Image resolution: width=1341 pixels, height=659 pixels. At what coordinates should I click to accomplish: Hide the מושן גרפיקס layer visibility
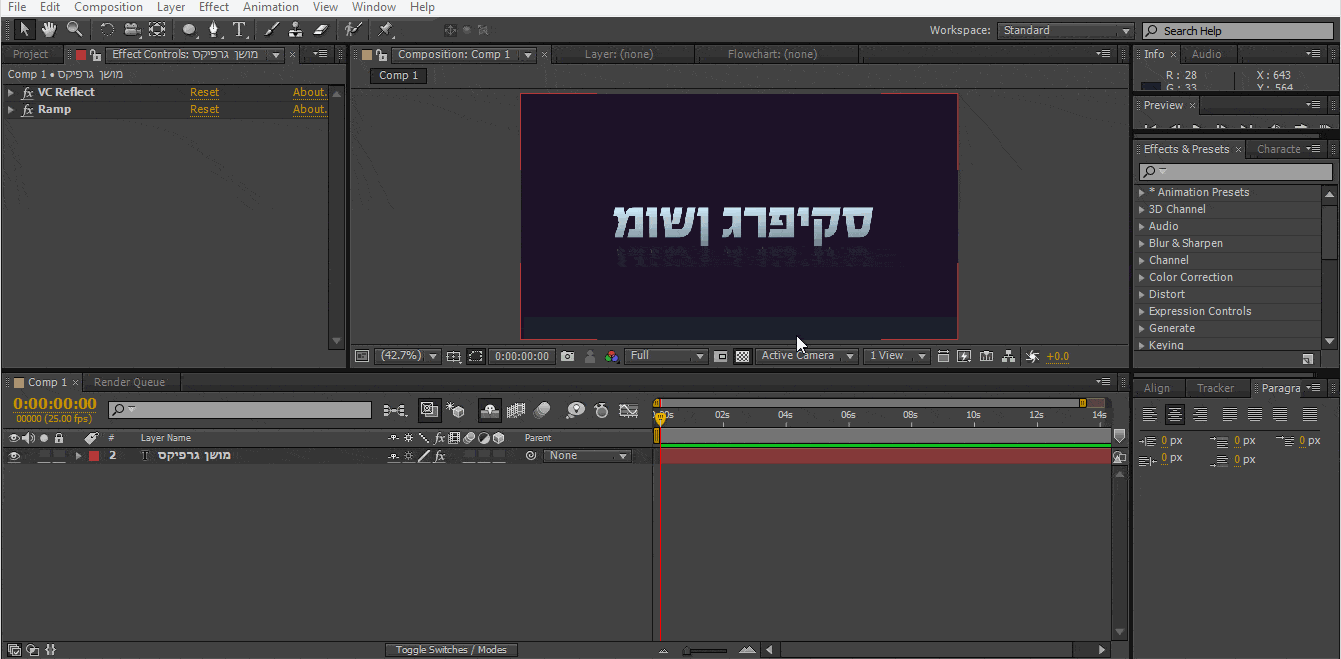(14, 455)
